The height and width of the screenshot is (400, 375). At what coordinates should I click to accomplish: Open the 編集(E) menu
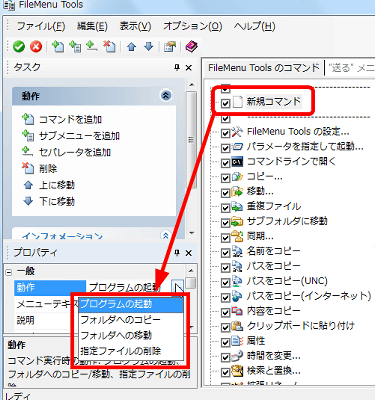point(92,26)
